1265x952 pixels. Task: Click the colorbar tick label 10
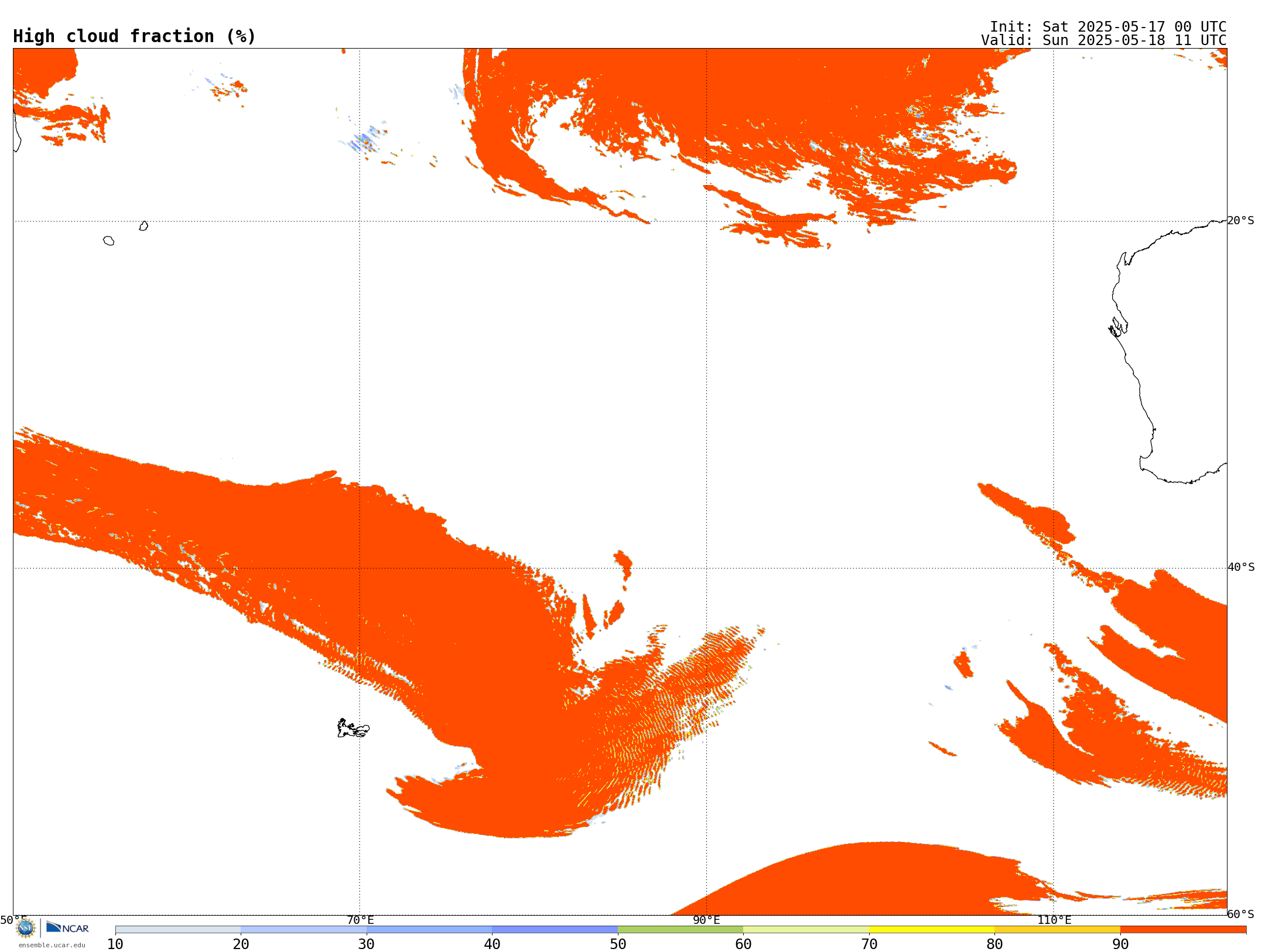pos(115,944)
